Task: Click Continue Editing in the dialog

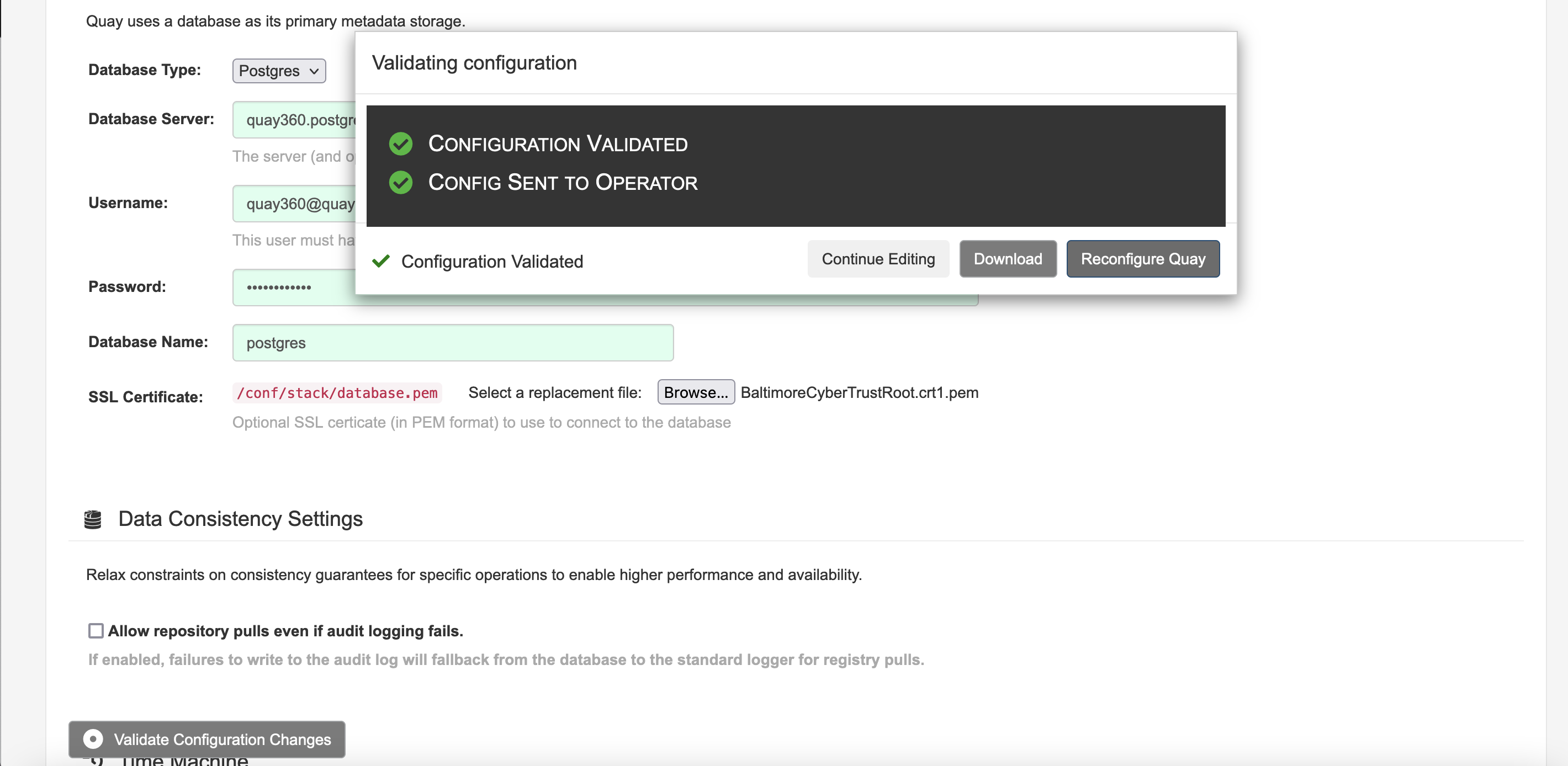Action: pos(878,259)
